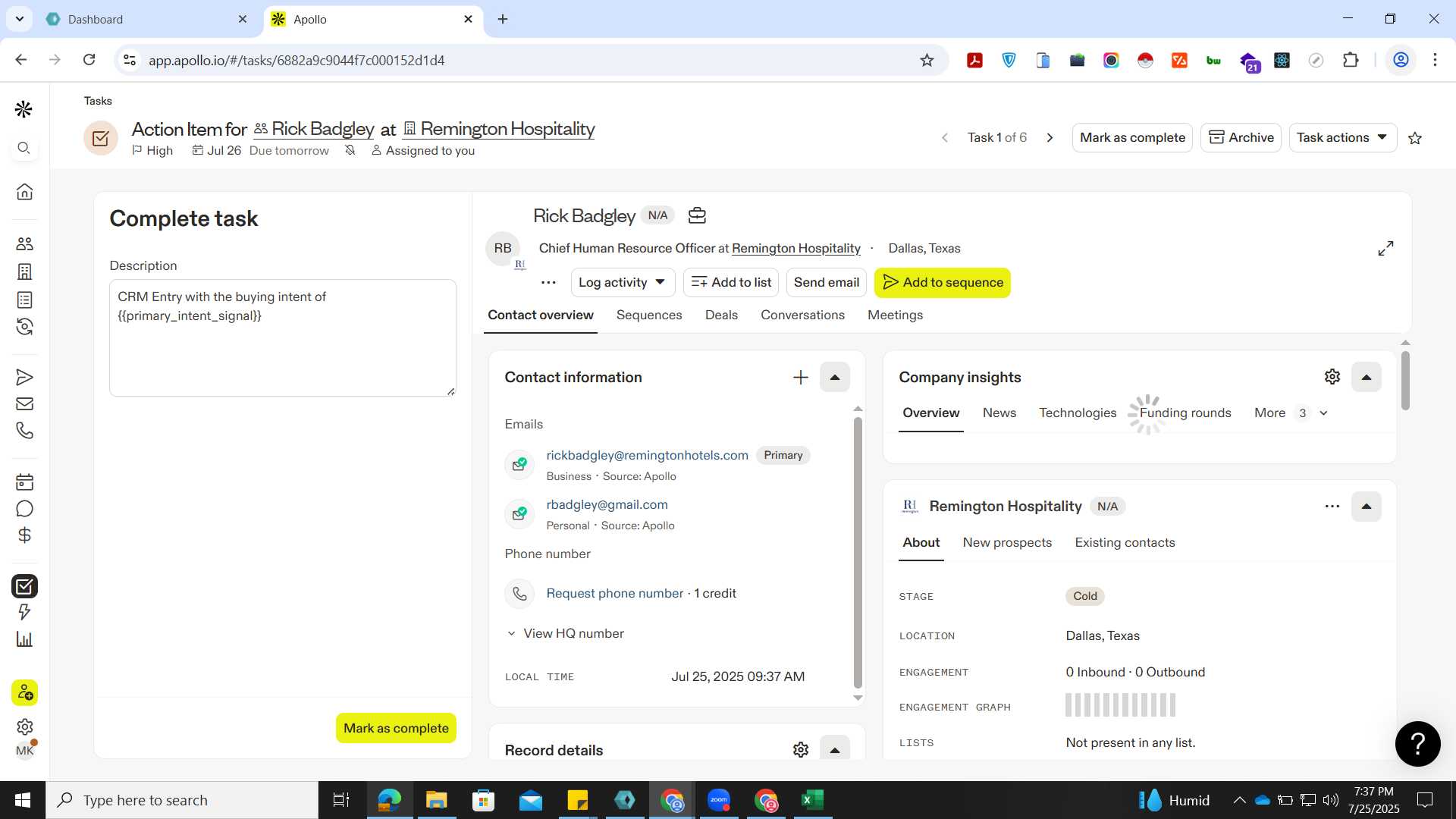Open the Technologies insights tab
Viewport: 1456px width, 819px height.
[x=1077, y=413]
